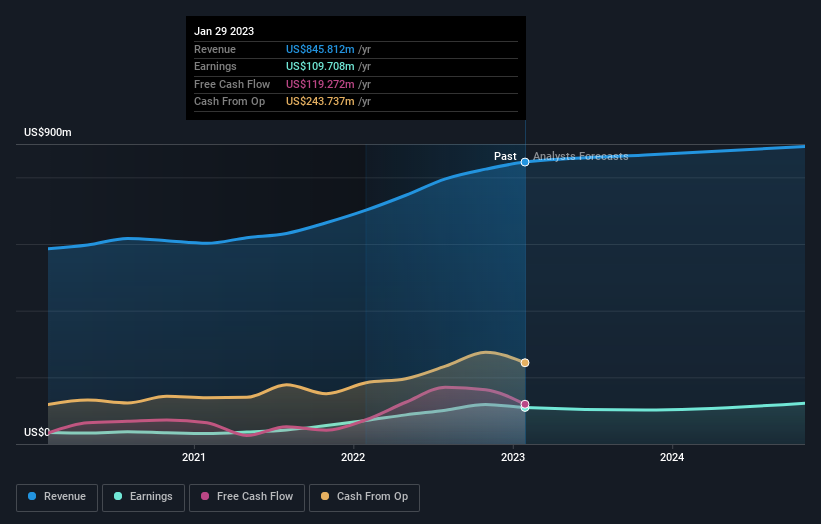
Task: Click the Free Cash Flow label in tooltip
Action: pos(232,84)
